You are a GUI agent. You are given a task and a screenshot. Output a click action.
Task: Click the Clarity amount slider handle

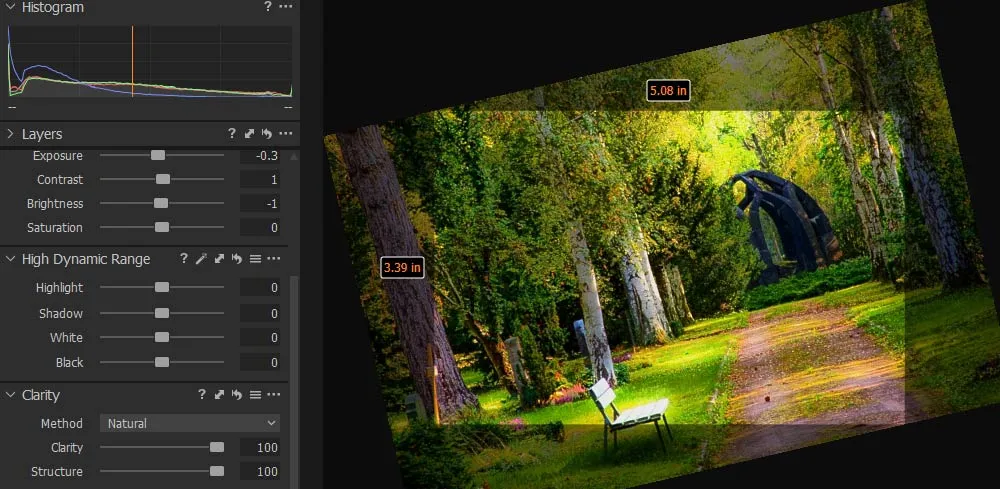tap(217, 447)
